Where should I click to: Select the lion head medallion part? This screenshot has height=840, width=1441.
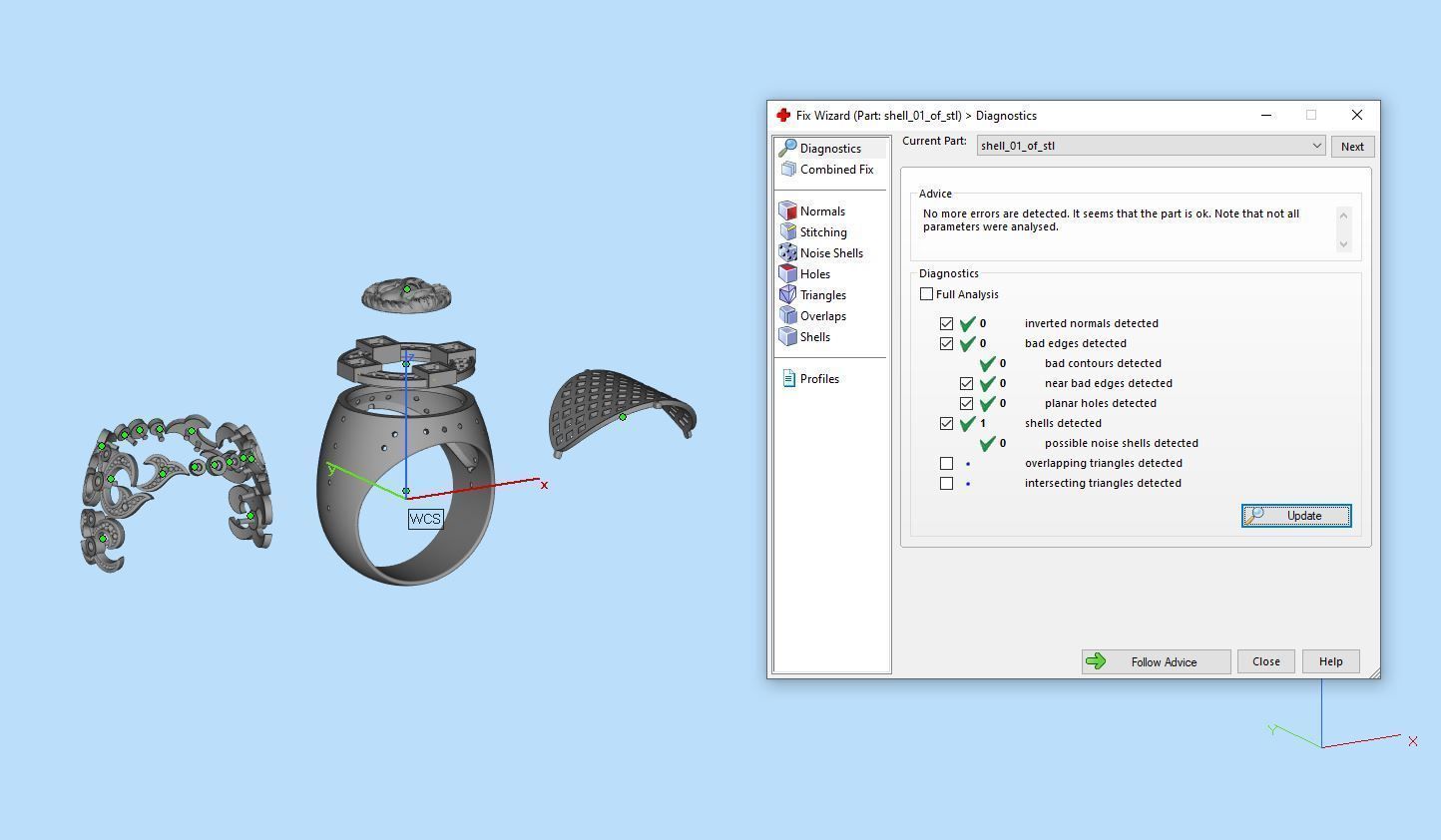406,295
